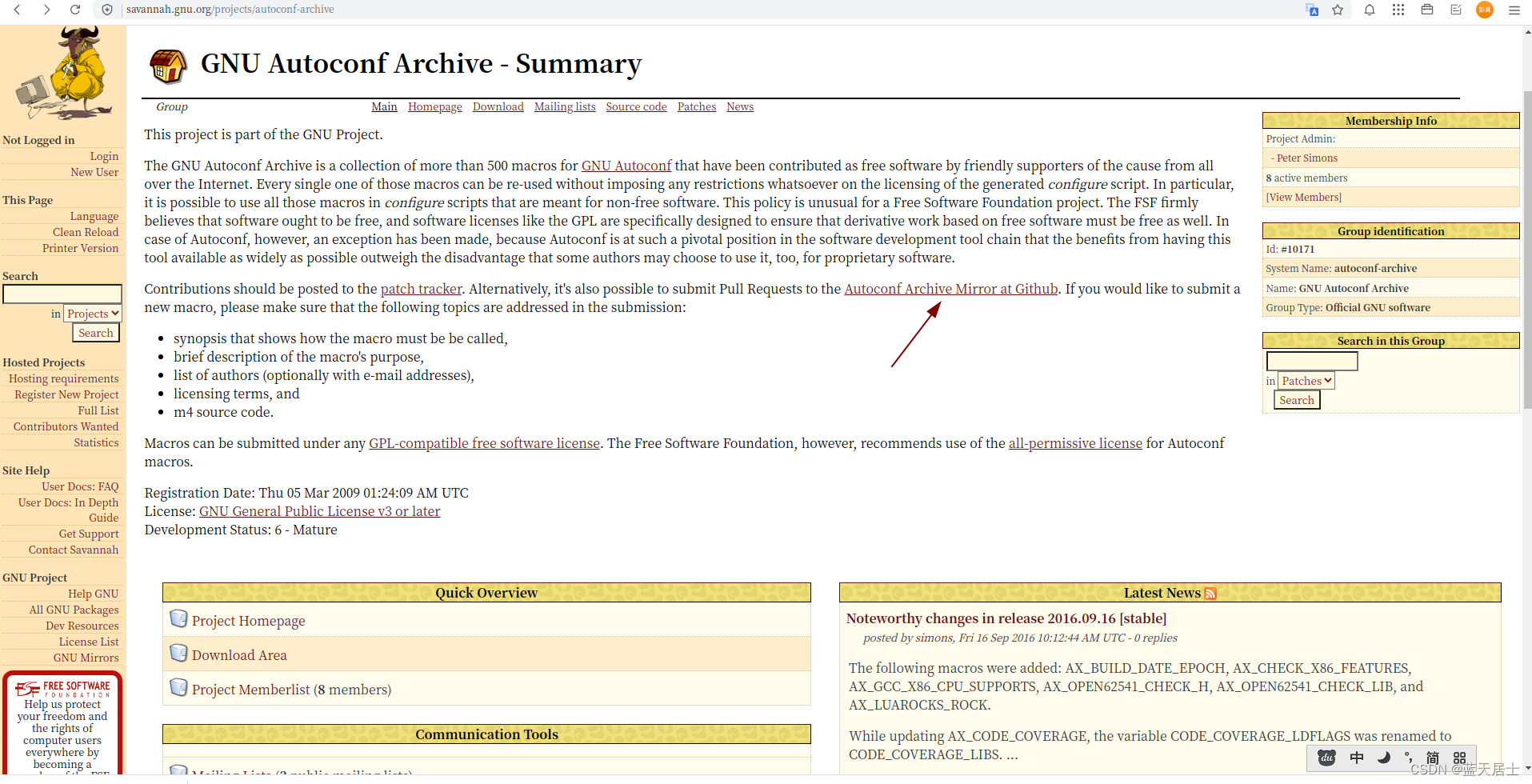The height and width of the screenshot is (784, 1532).
Task: Open the Printer Version link
Action: [80, 248]
